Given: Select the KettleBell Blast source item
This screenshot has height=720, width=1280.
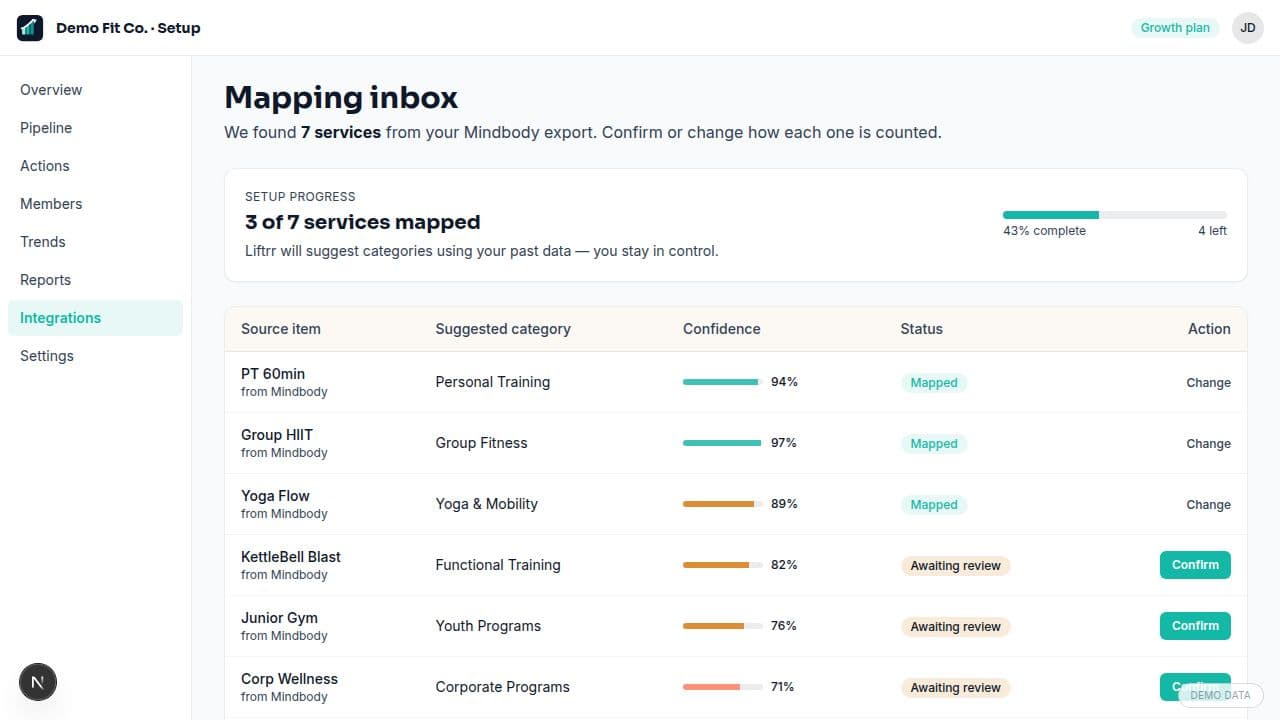Looking at the screenshot, I should click(x=291, y=557).
